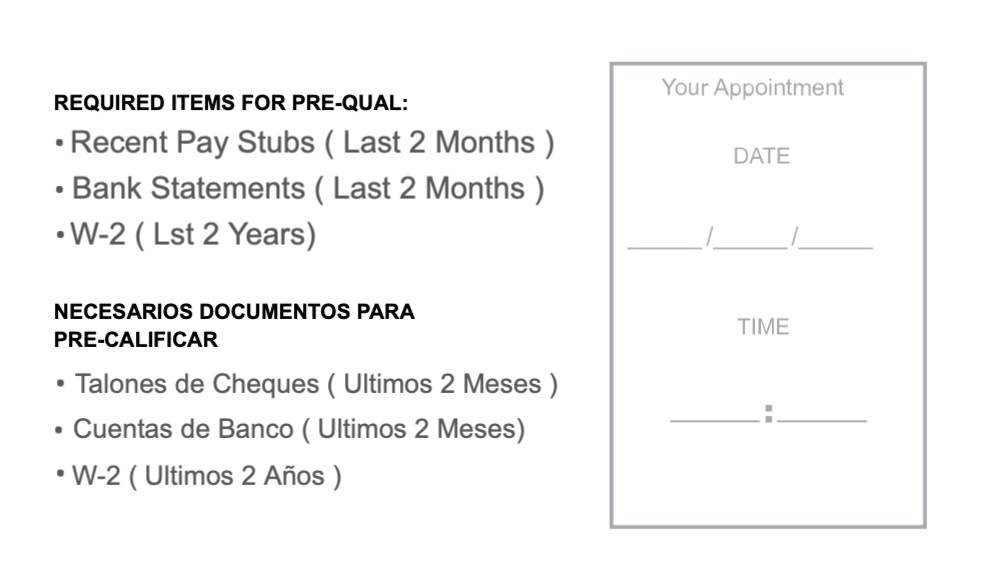Screen dimensions: 1000x586
Task: Click the 'REQUIRED ITEMS FOR PRE-QUAL:' heading
Action: 231,103
